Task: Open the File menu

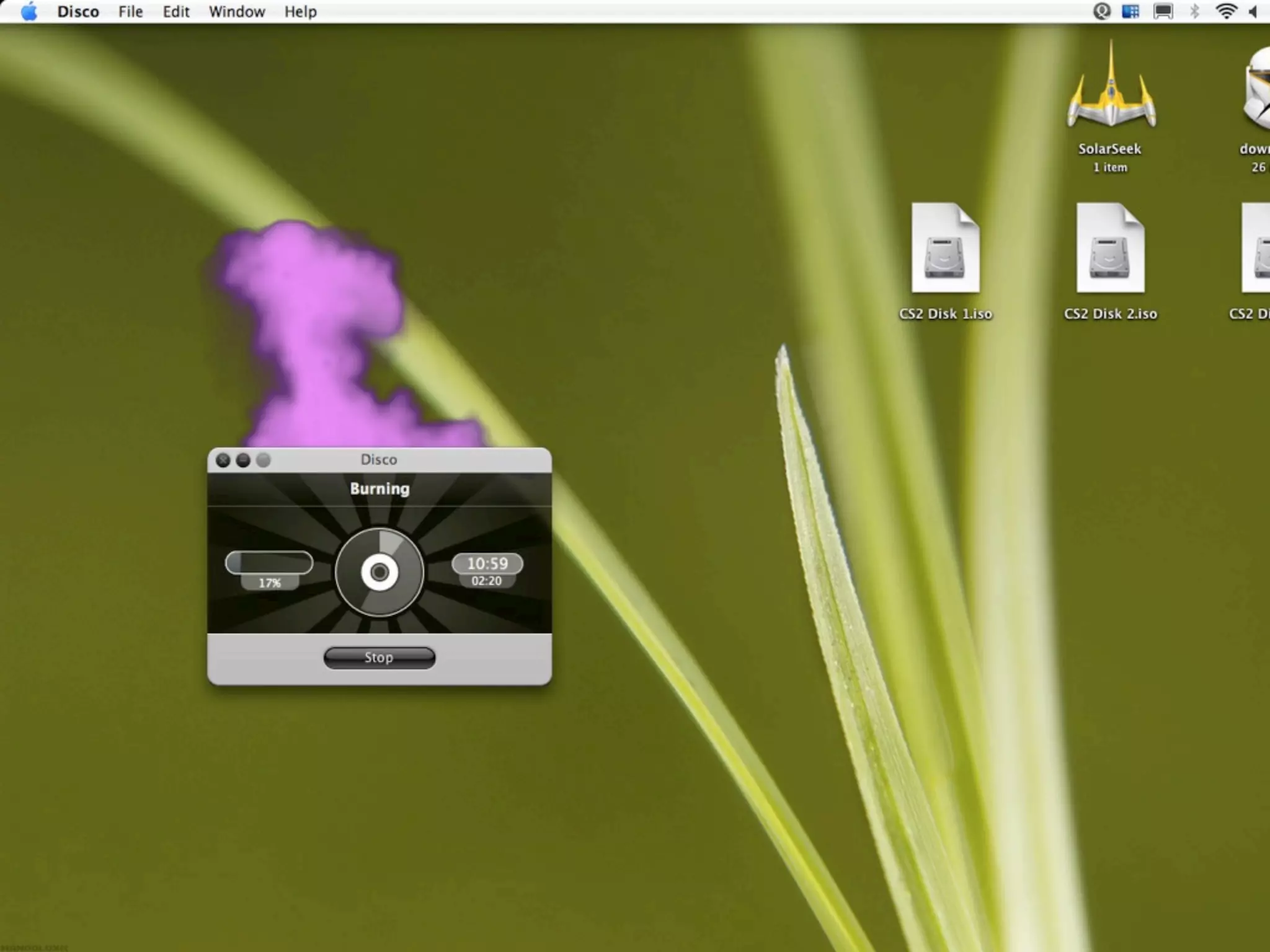Action: [x=130, y=12]
